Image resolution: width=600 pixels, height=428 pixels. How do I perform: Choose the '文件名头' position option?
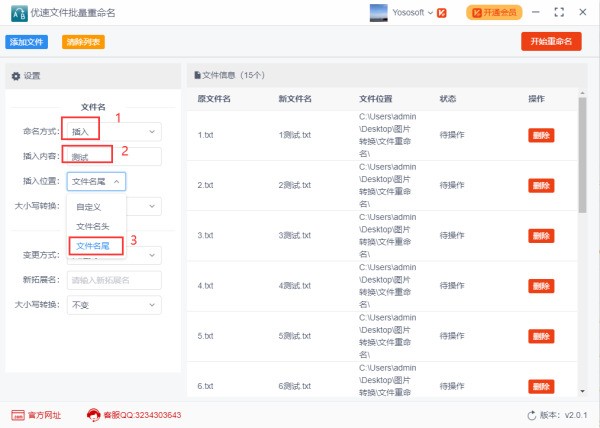click(x=93, y=226)
